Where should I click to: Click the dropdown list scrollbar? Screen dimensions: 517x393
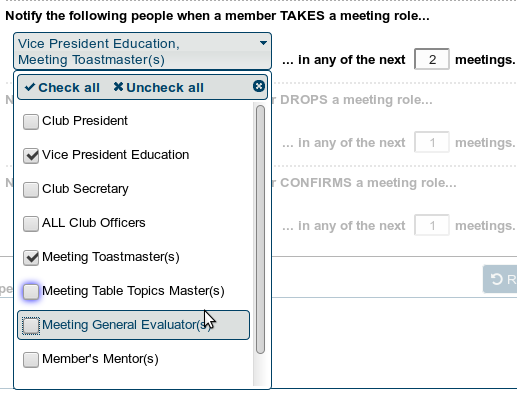[261, 229]
